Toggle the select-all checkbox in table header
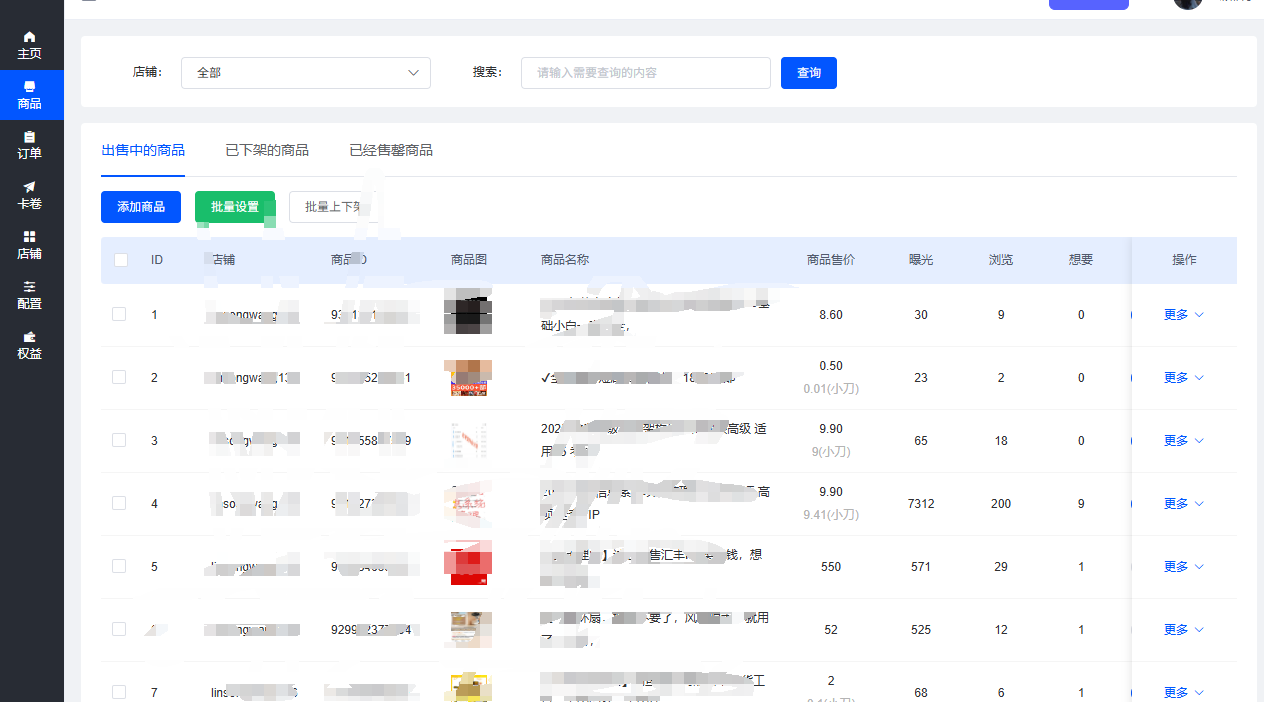This screenshot has width=1264, height=702. pos(120,259)
